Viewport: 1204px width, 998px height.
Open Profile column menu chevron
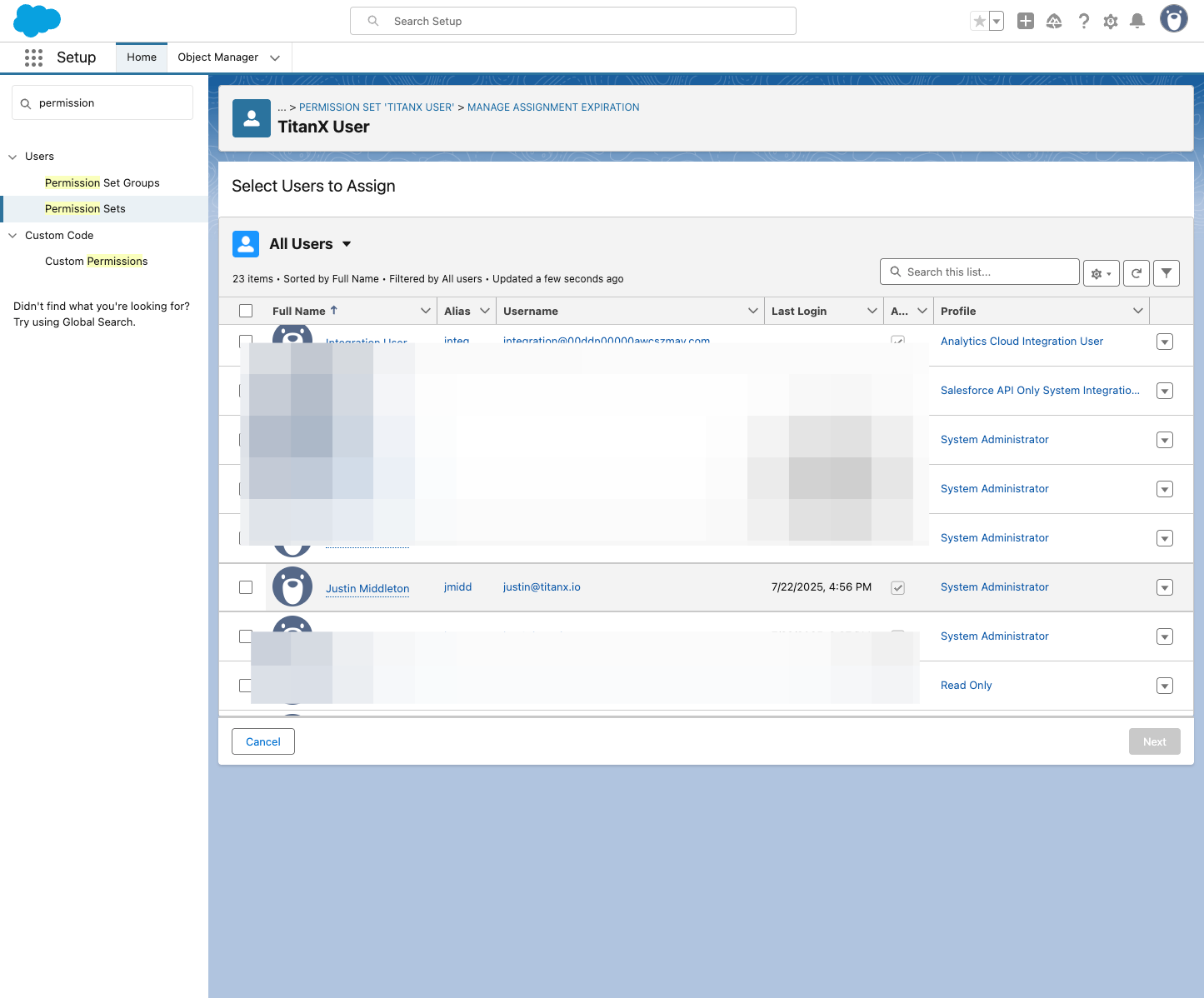tap(1138, 311)
